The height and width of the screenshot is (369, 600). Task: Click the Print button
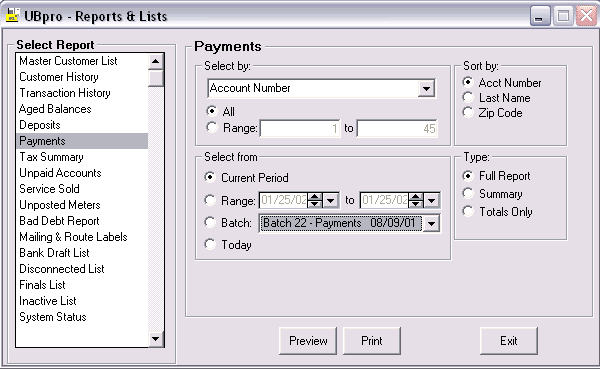click(x=372, y=341)
